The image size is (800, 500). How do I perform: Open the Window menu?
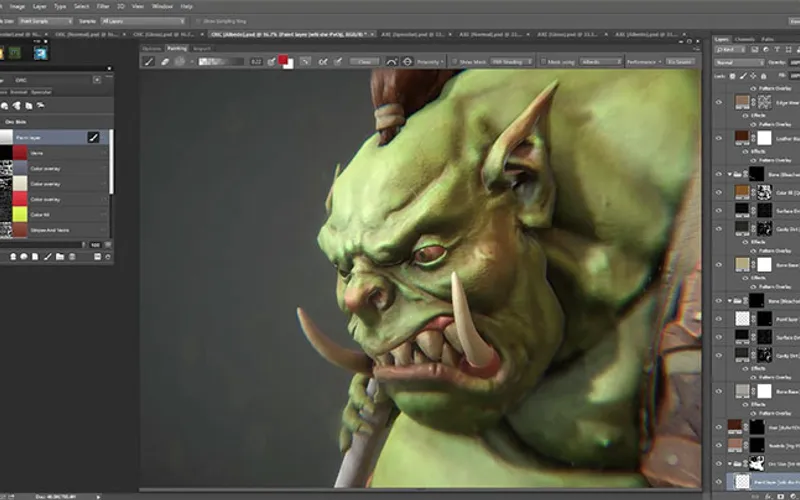click(162, 6)
